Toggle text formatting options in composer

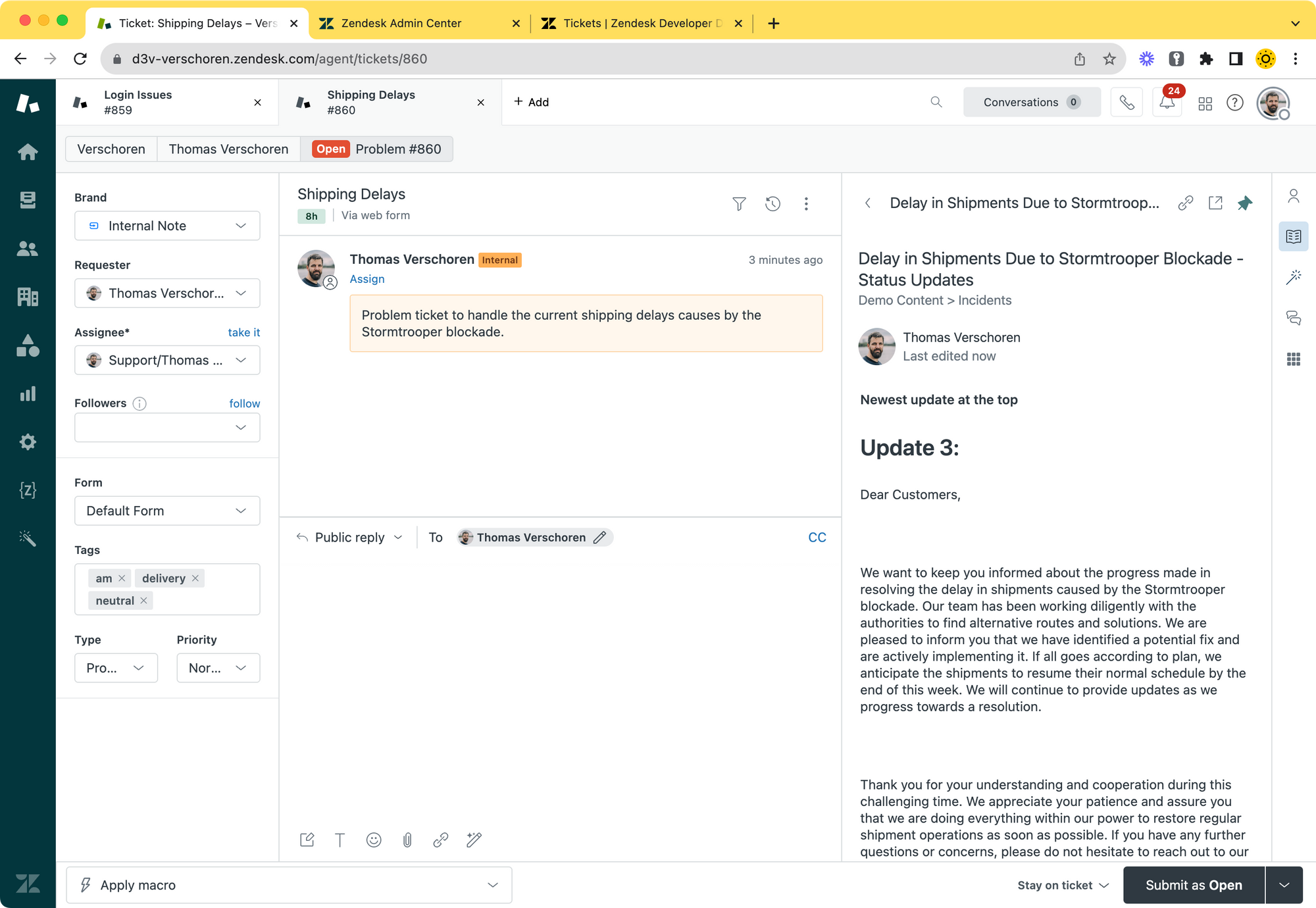click(x=340, y=840)
